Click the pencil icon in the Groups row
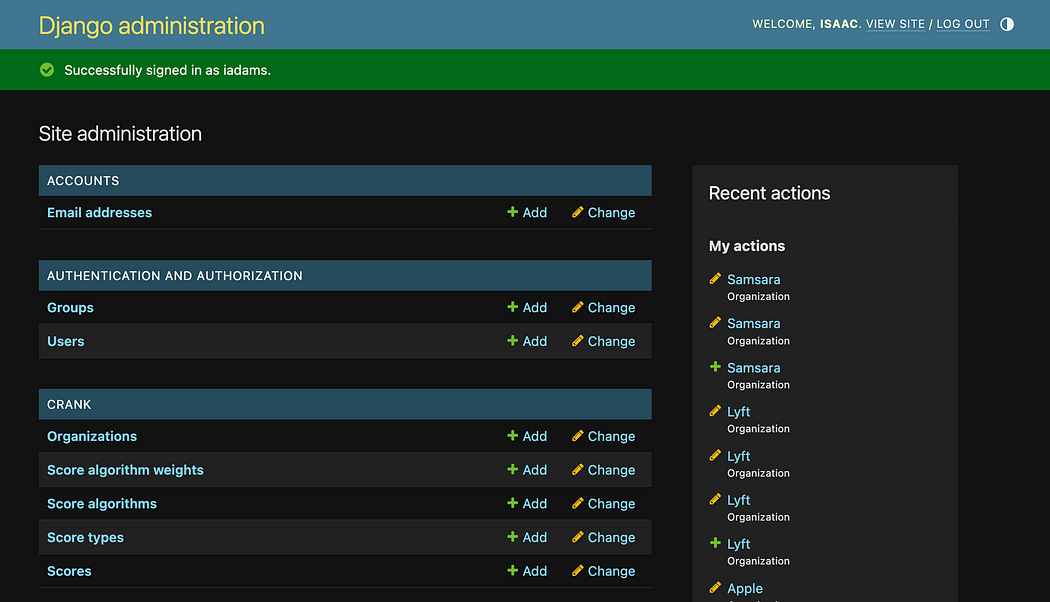Viewport: 1050px width, 602px height. pyautogui.click(x=577, y=307)
